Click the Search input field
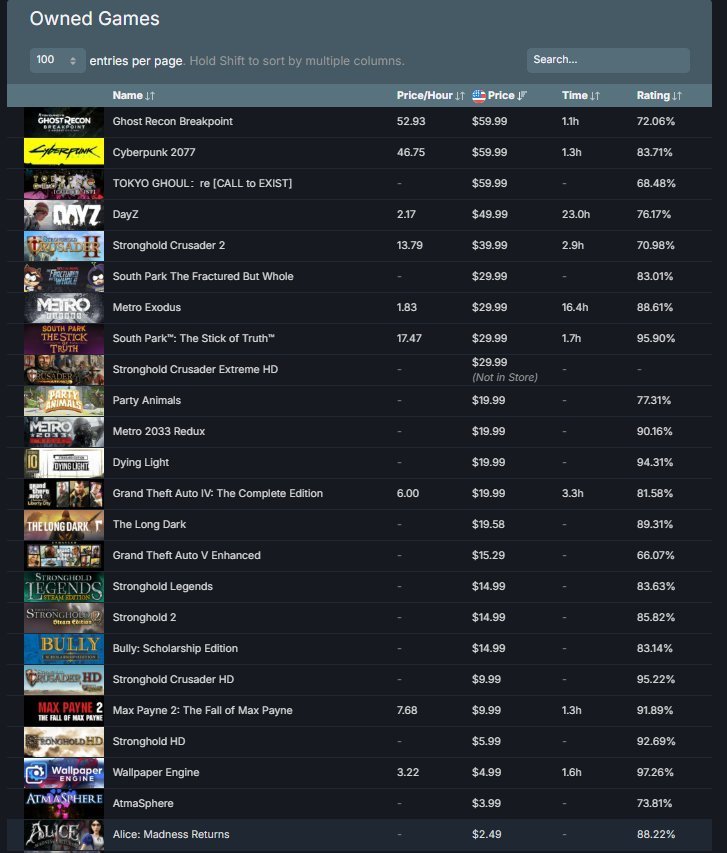727x853 pixels. (608, 60)
